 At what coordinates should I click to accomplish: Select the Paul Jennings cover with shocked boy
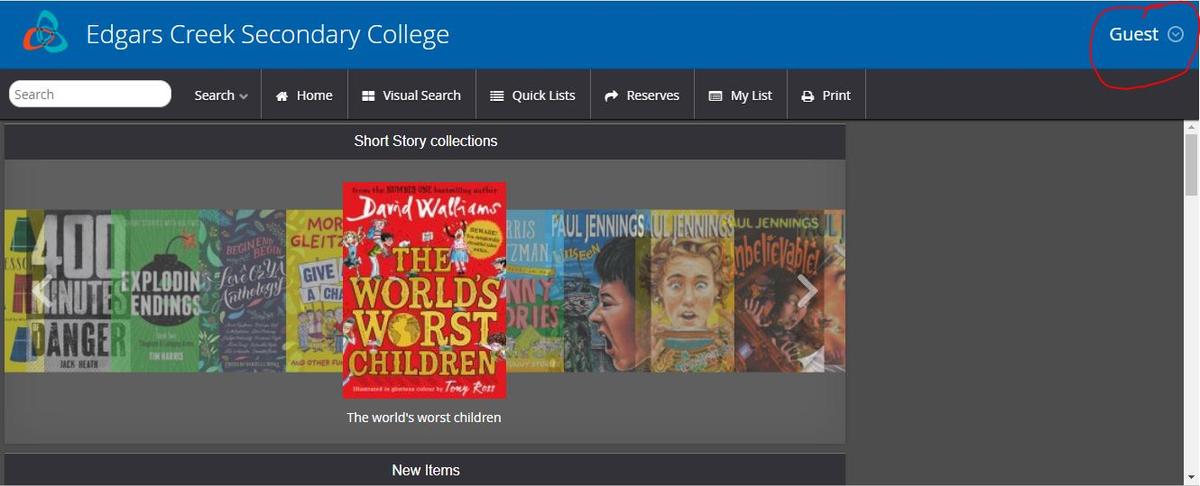[692, 290]
